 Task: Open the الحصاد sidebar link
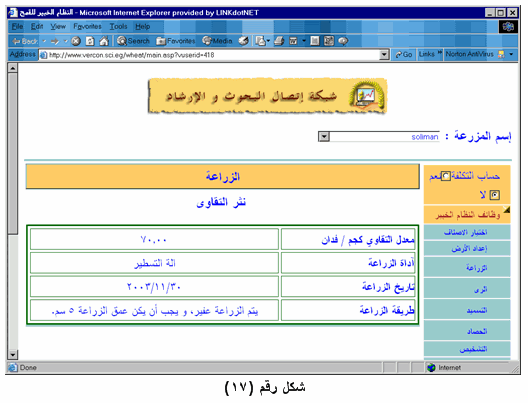467,331
